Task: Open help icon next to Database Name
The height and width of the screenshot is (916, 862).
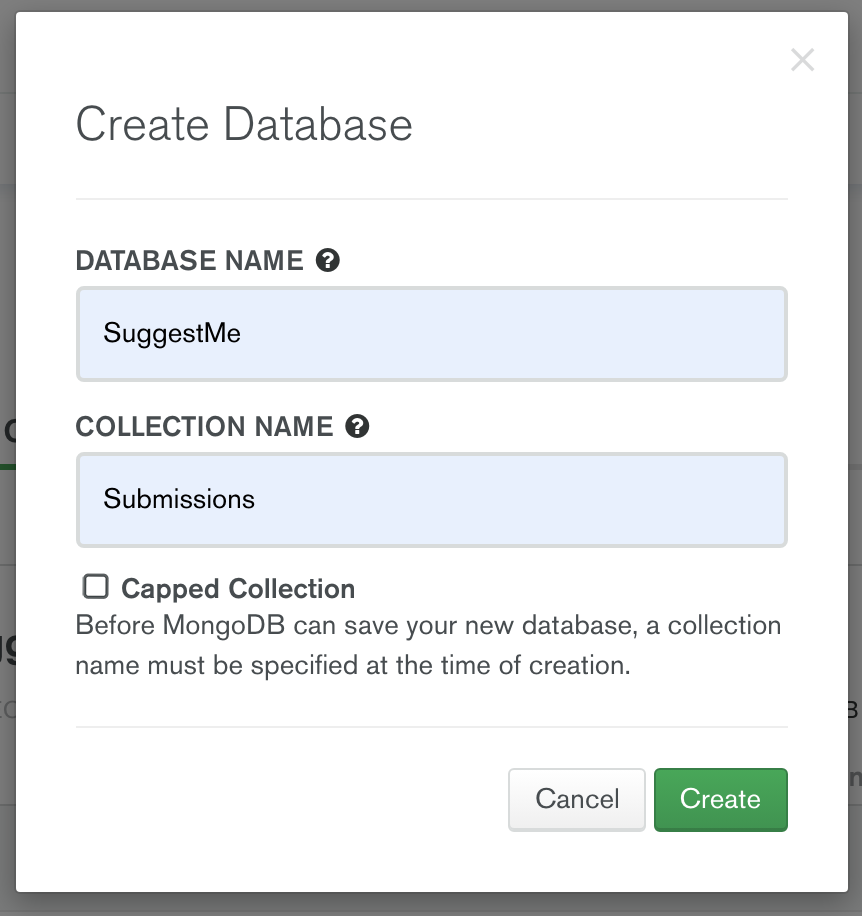Action: [x=327, y=261]
